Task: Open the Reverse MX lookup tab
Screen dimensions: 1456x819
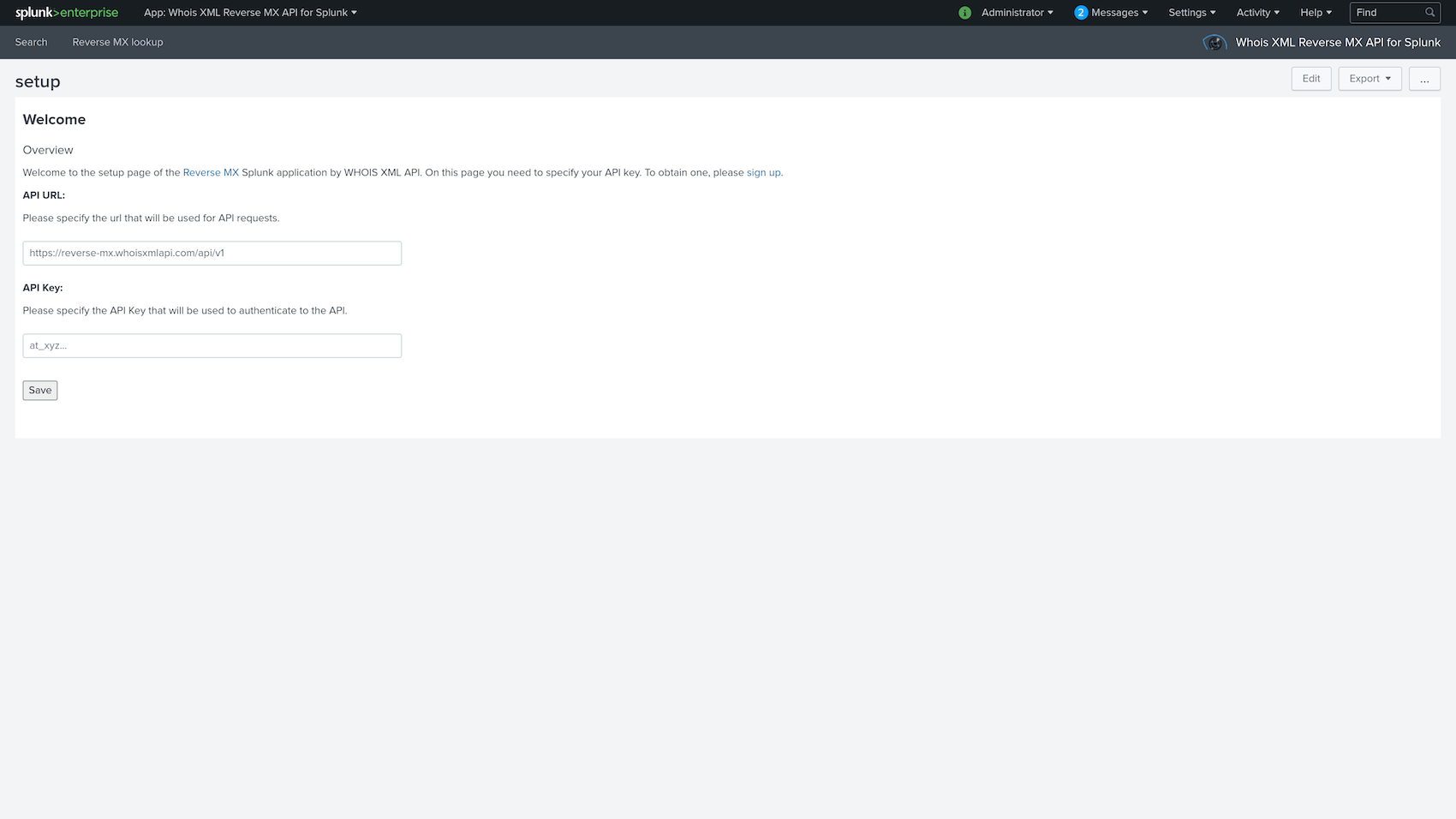Action: [117, 42]
